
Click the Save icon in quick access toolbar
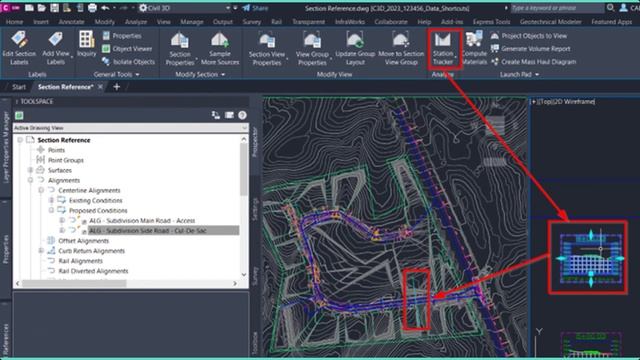[x=54, y=8]
